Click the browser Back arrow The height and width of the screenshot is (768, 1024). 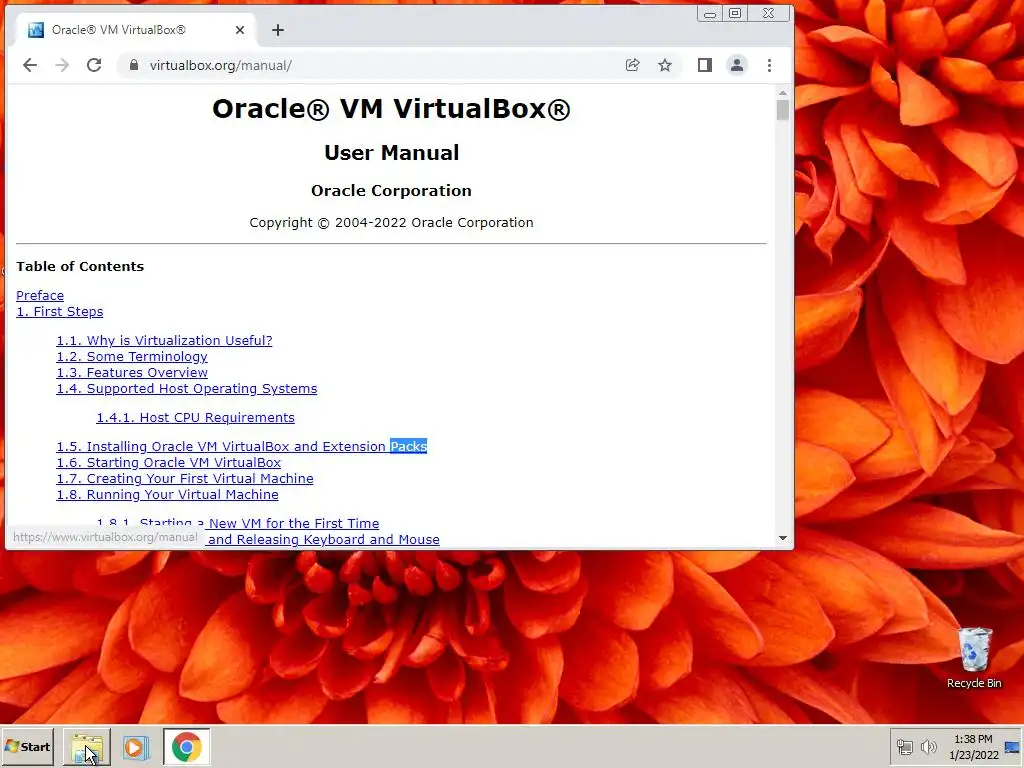coord(30,65)
